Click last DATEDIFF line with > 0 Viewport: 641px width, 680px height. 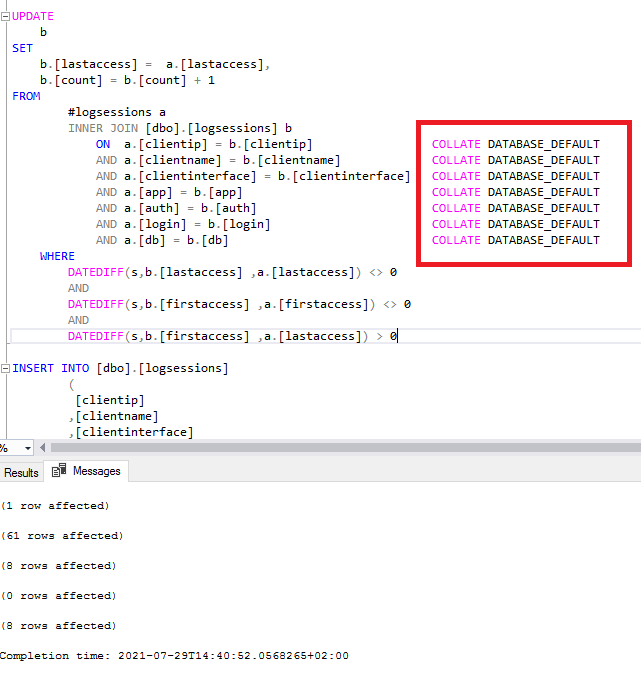coord(232,337)
